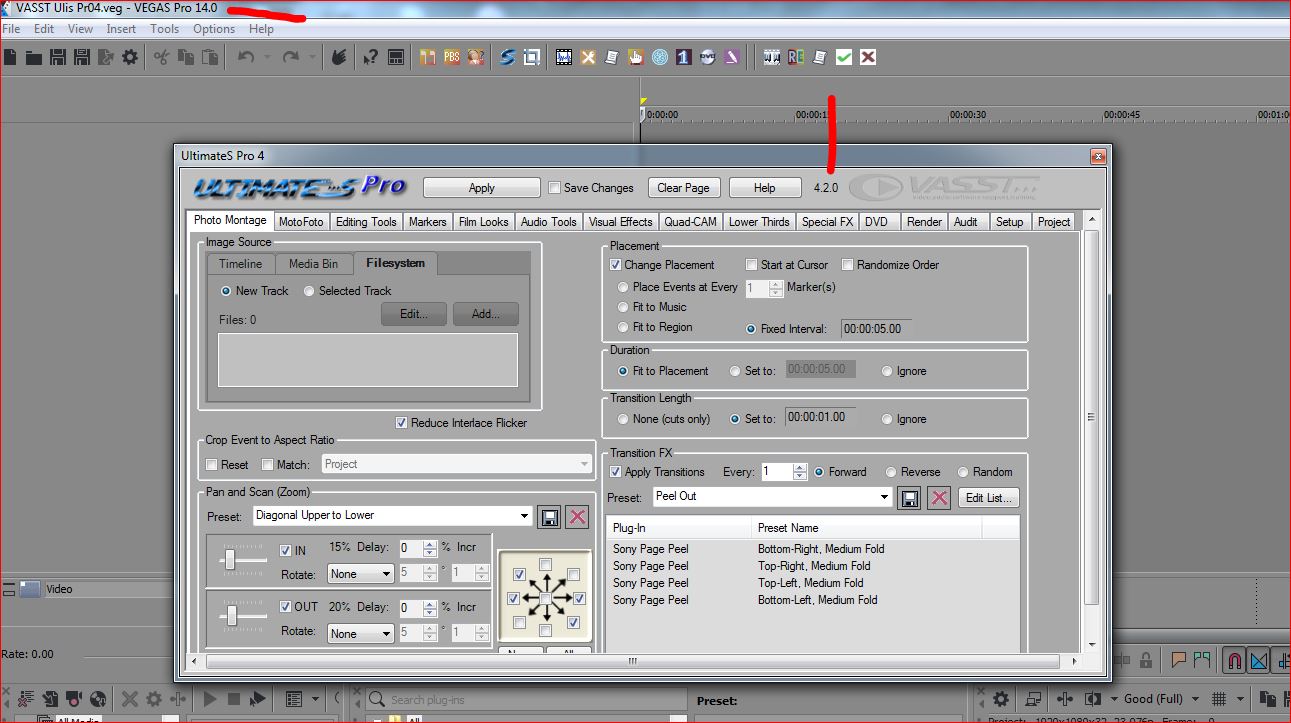Click the red X toolbar icon
This screenshot has height=723, width=1291.
[868, 57]
